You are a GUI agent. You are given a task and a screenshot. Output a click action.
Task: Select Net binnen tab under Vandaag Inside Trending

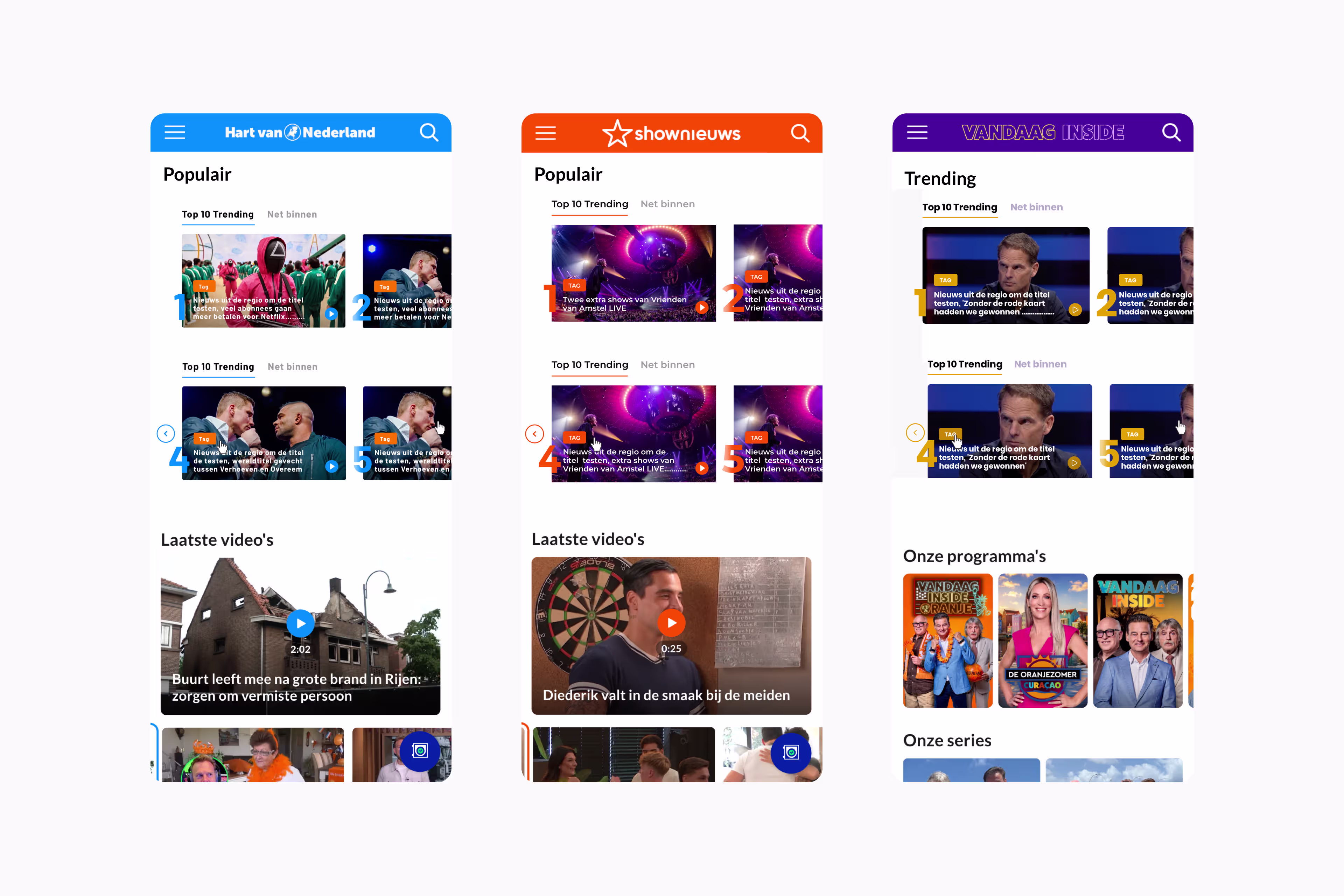click(x=1037, y=207)
